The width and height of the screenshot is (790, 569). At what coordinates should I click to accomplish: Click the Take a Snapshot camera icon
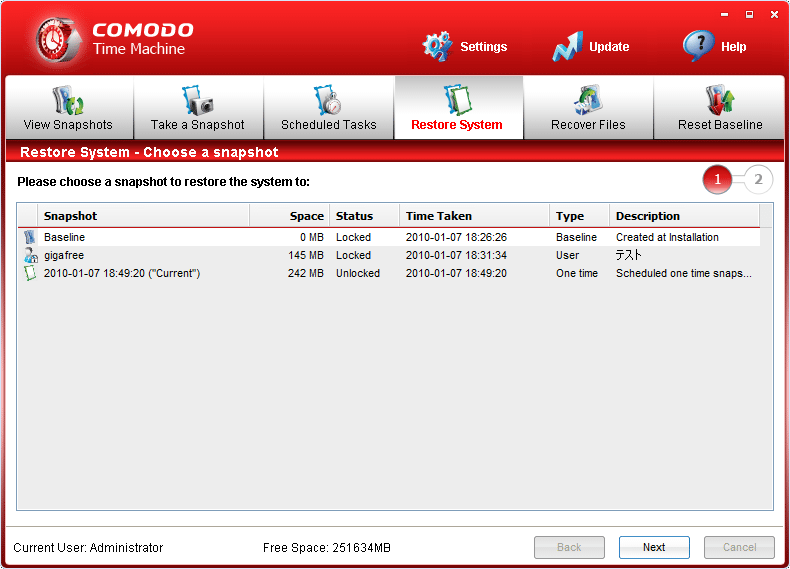point(198,100)
